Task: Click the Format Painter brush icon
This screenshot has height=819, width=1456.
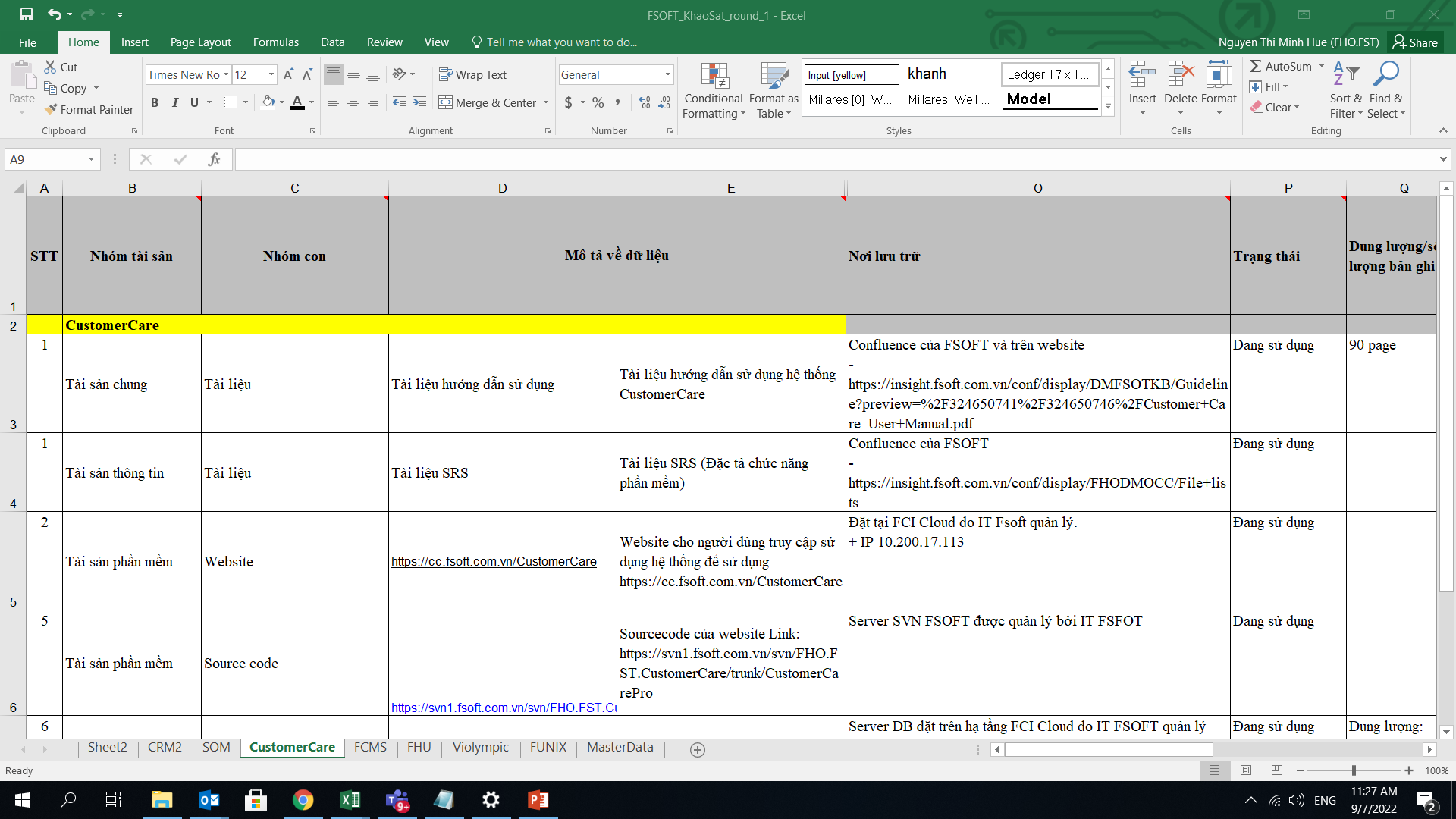Action: click(x=51, y=109)
